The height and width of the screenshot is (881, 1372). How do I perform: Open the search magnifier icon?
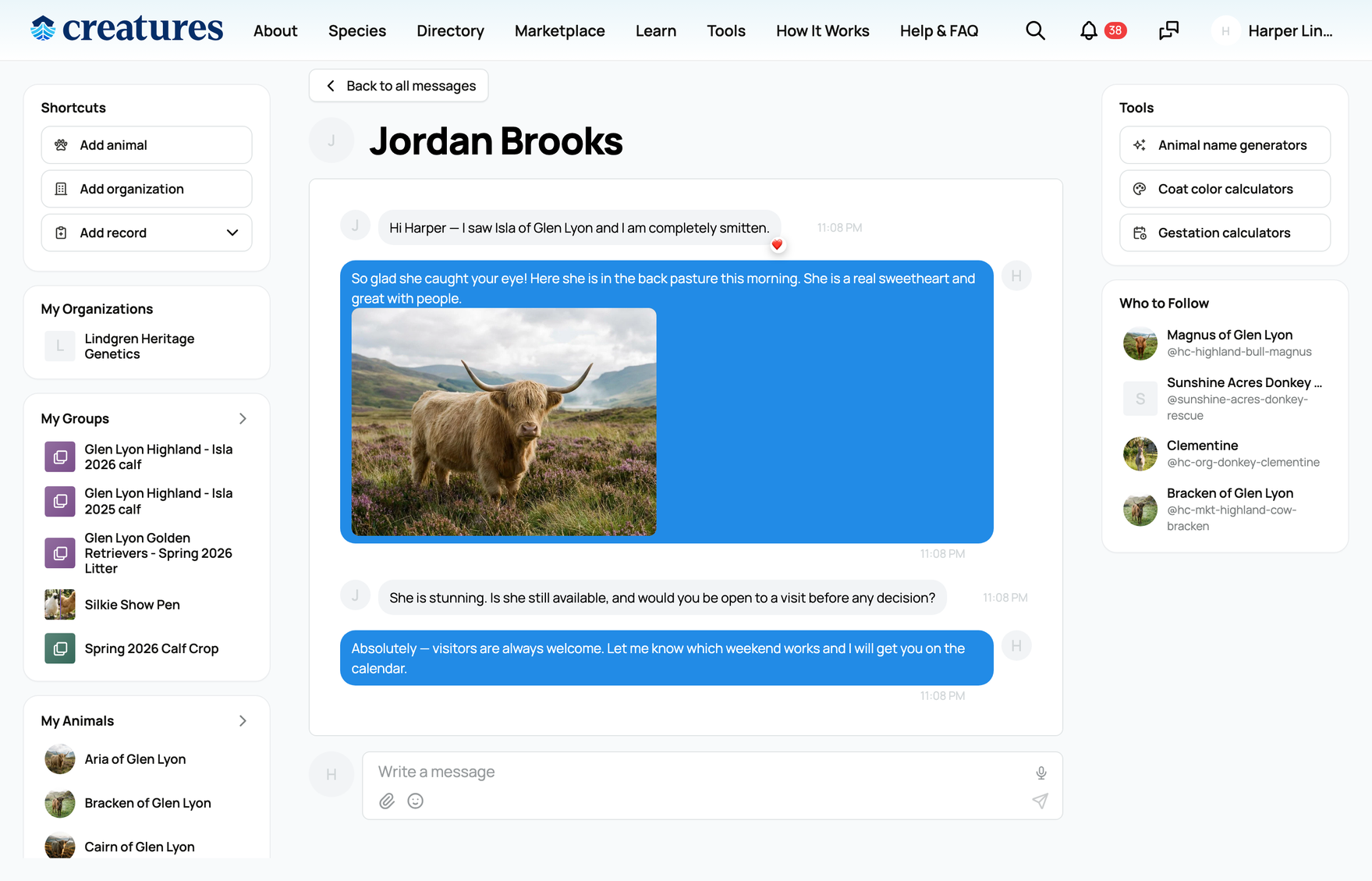click(x=1035, y=30)
